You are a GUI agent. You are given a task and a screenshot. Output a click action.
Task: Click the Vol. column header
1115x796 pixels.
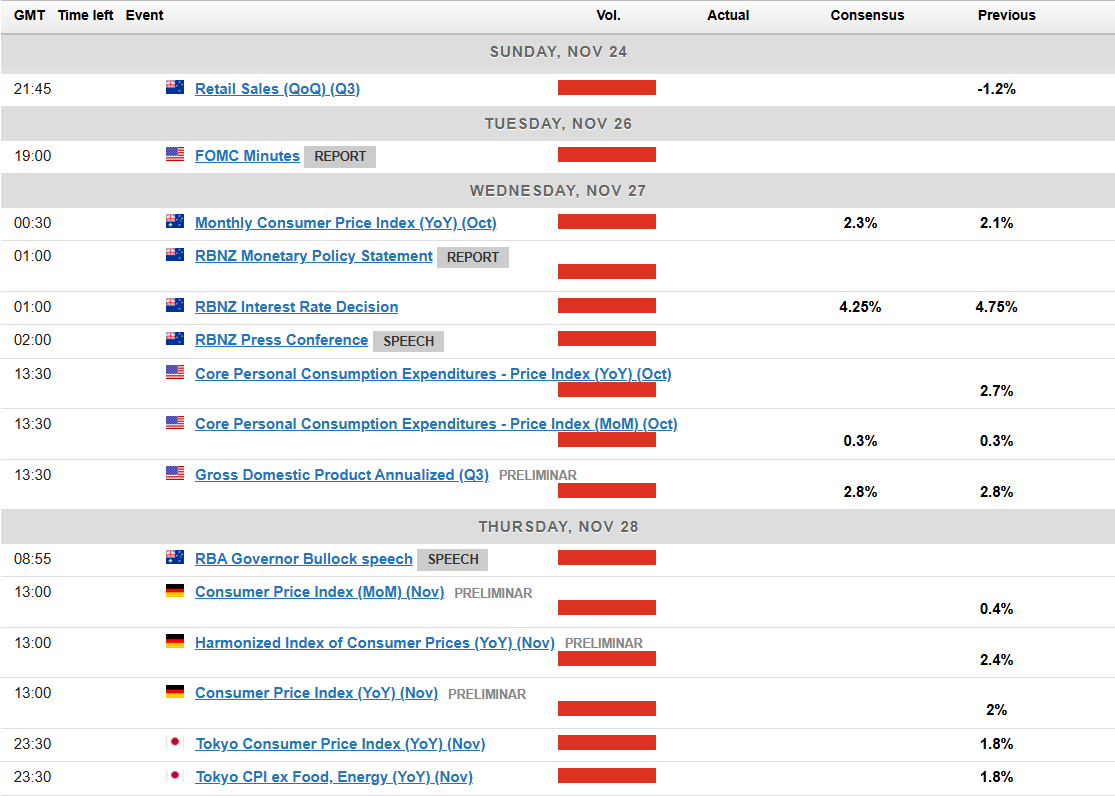608,15
